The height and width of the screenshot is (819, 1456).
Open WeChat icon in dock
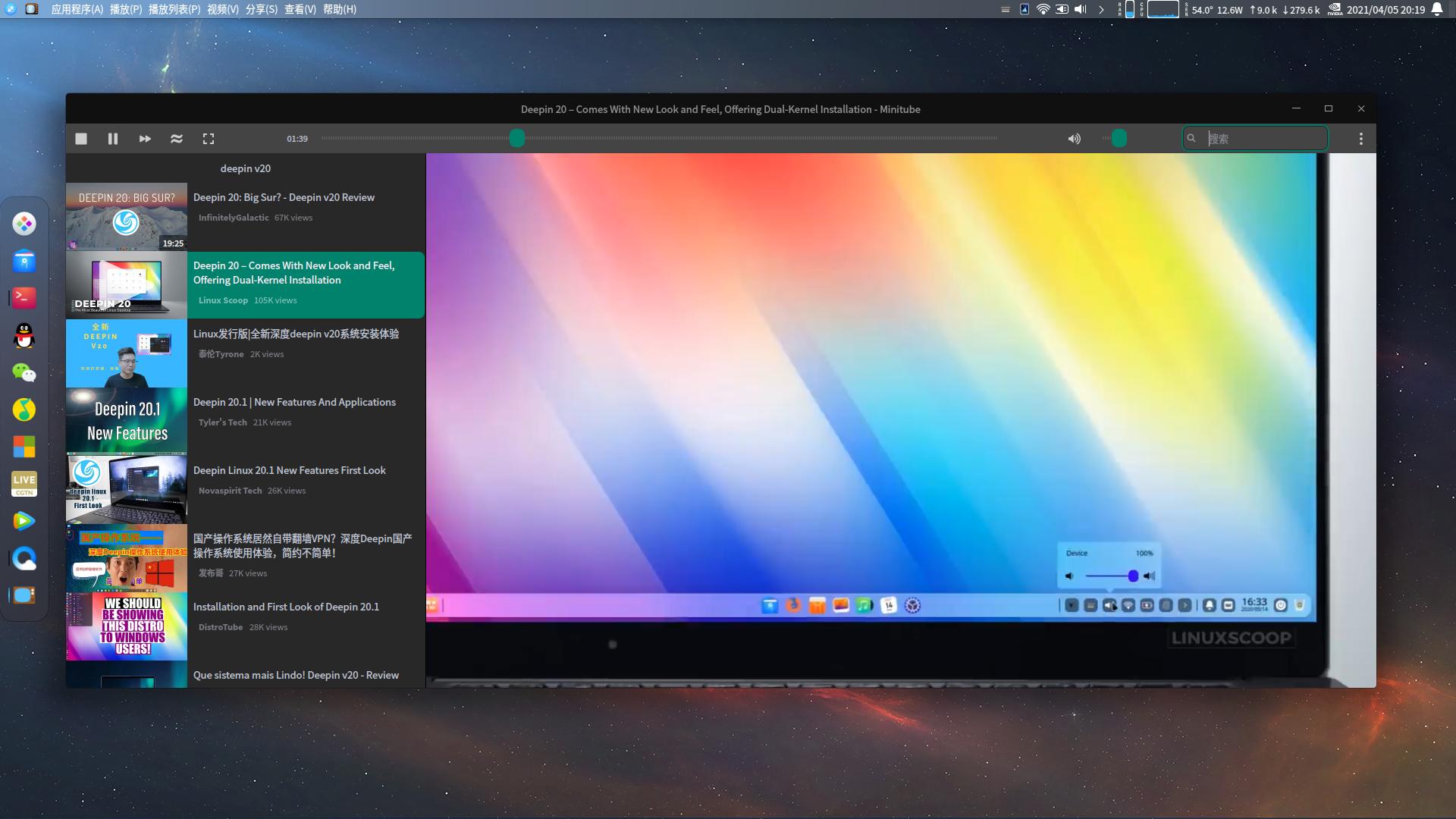(24, 372)
